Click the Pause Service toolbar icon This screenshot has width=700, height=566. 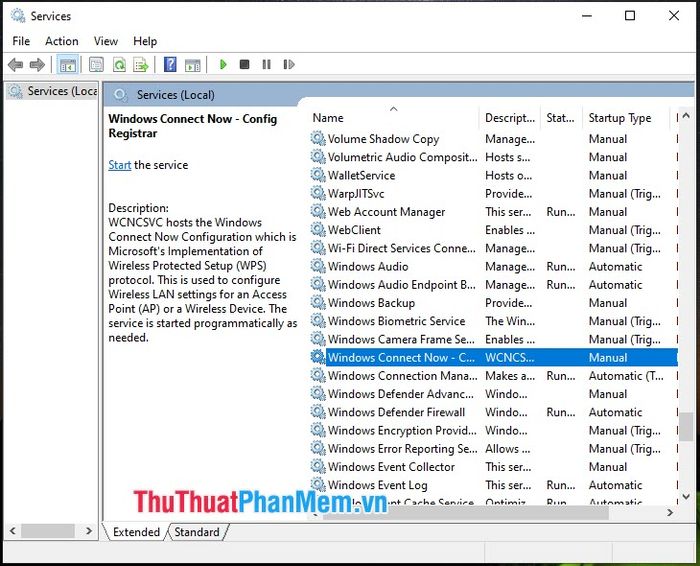coord(267,65)
